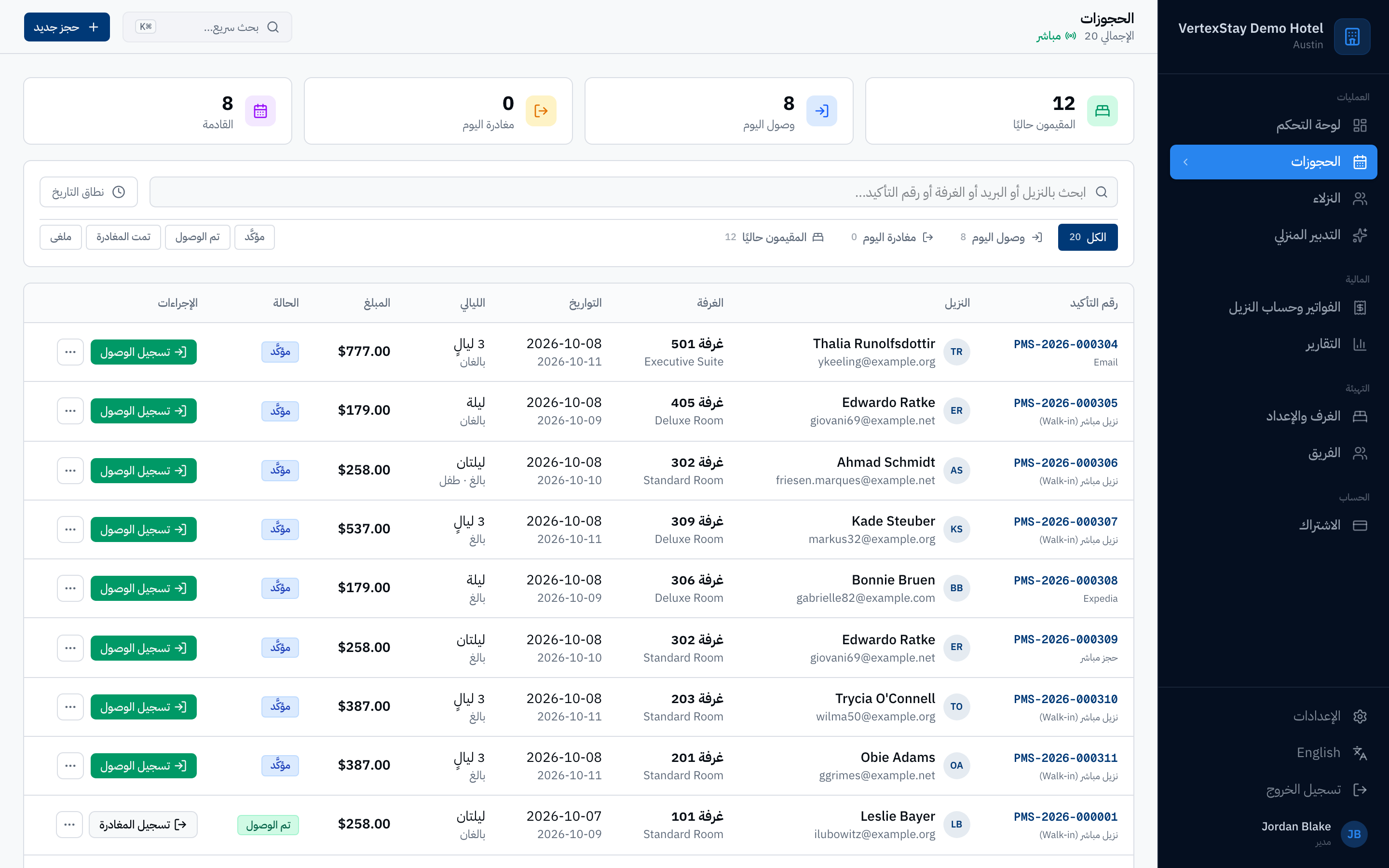The width and height of the screenshot is (1389, 868).
Task: Toggle the تمت المغادرة status filter chip
Action: 123,237
